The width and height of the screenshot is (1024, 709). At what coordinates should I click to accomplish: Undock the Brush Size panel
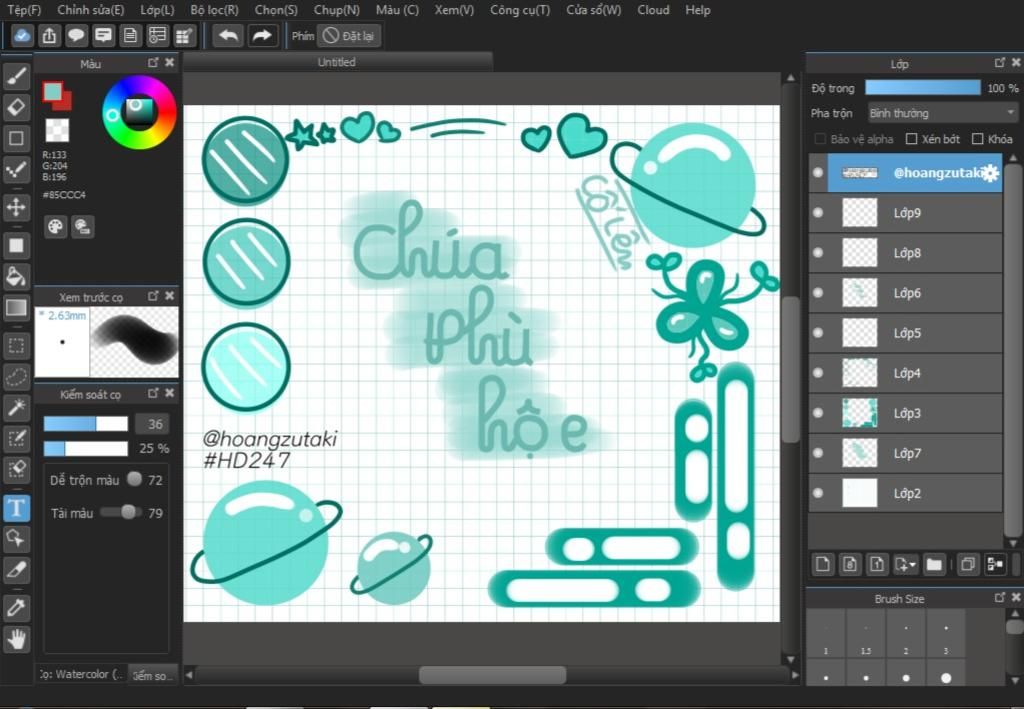pyautogui.click(x=999, y=597)
